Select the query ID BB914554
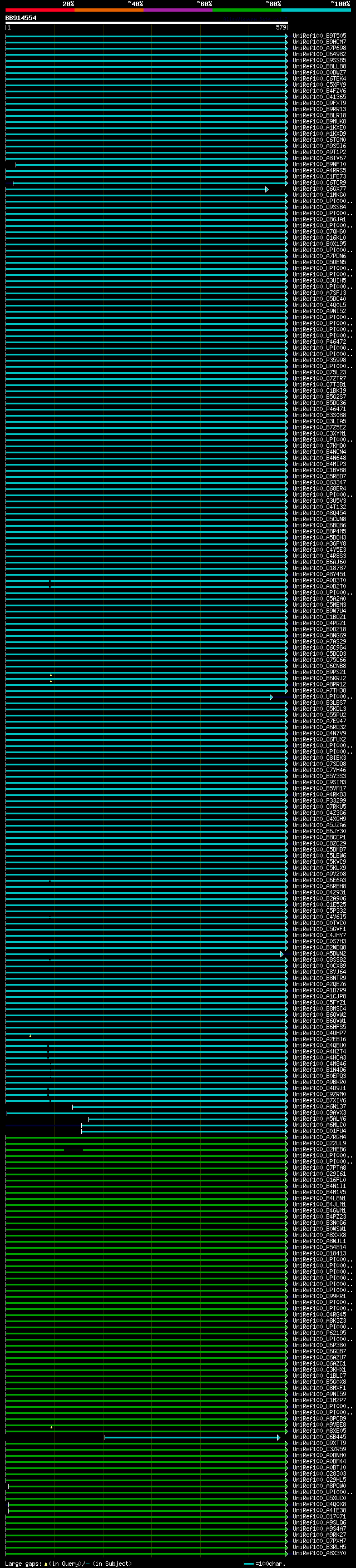 tap(21, 18)
